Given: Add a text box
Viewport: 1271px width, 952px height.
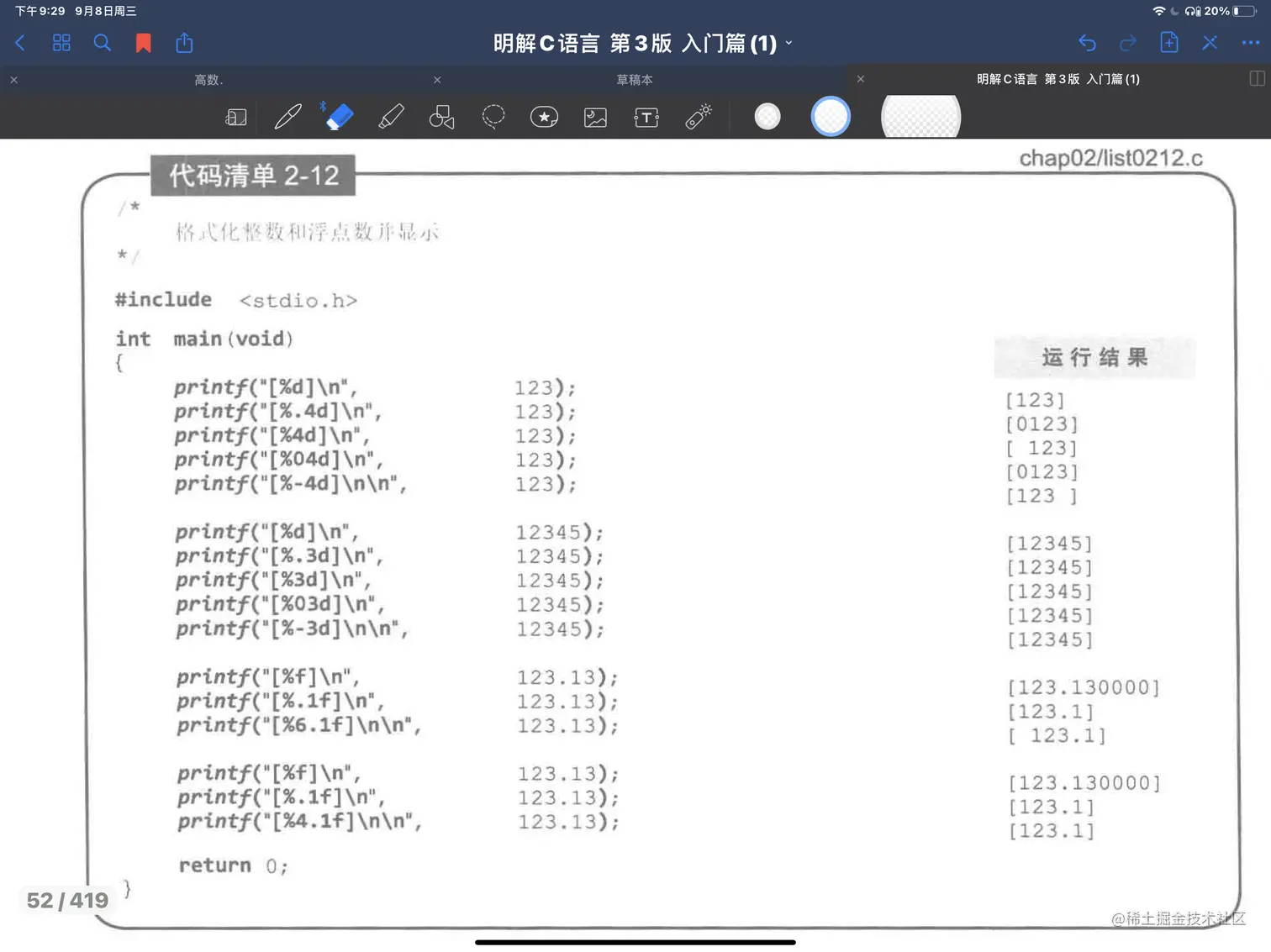Looking at the screenshot, I should pos(646,117).
